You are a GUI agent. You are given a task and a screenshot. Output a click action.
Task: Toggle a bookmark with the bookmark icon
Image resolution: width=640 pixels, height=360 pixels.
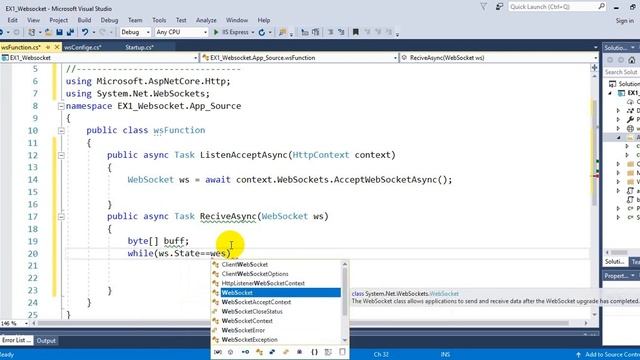coord(356,32)
